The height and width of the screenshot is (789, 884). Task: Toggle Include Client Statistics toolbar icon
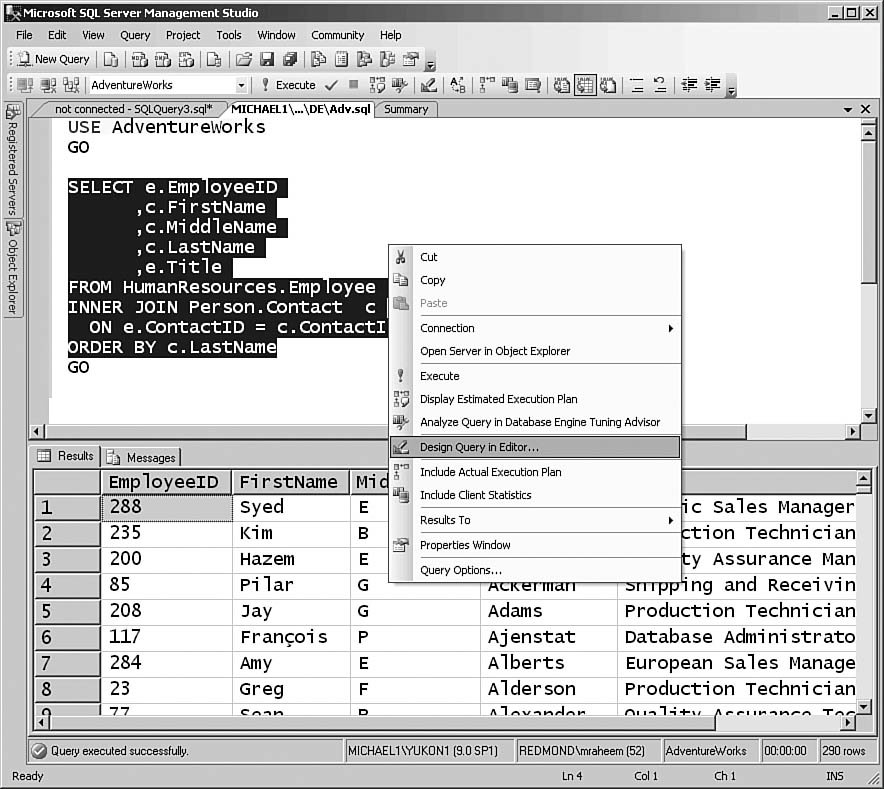click(x=510, y=85)
